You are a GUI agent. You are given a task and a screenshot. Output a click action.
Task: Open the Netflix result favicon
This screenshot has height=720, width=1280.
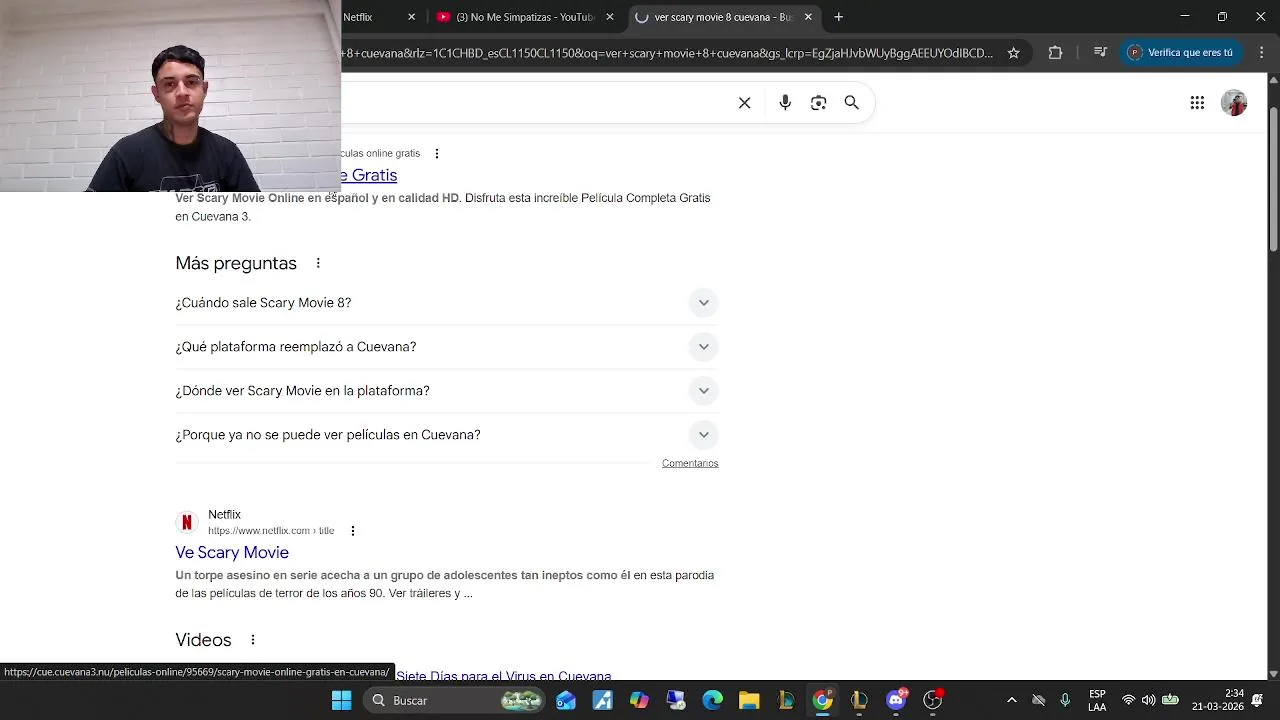click(187, 522)
